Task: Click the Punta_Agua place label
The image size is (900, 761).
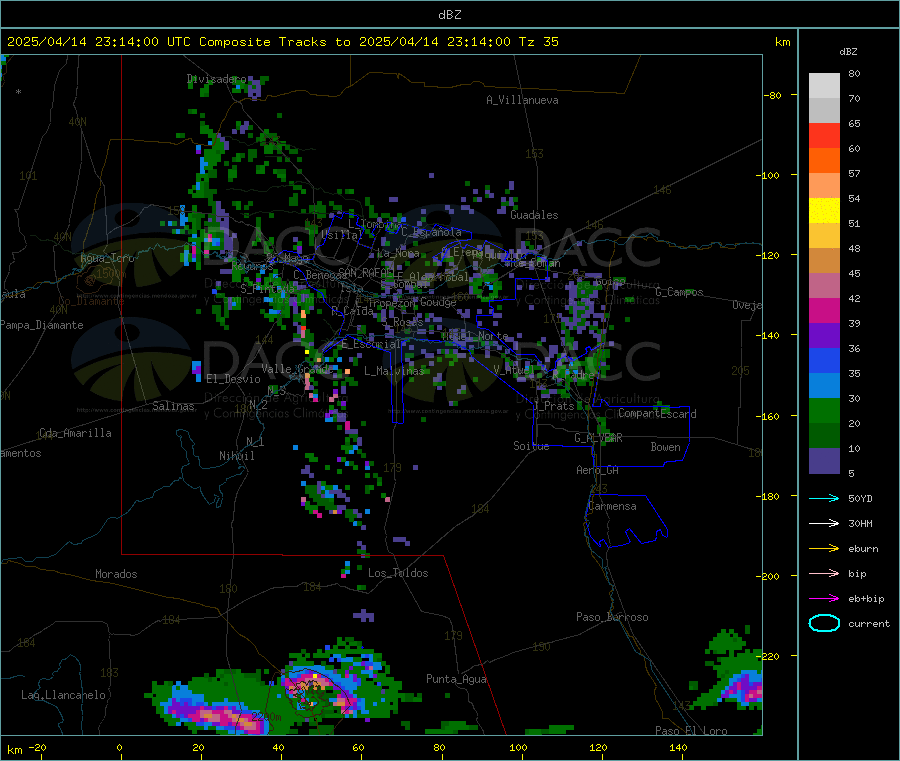Action: point(456,679)
